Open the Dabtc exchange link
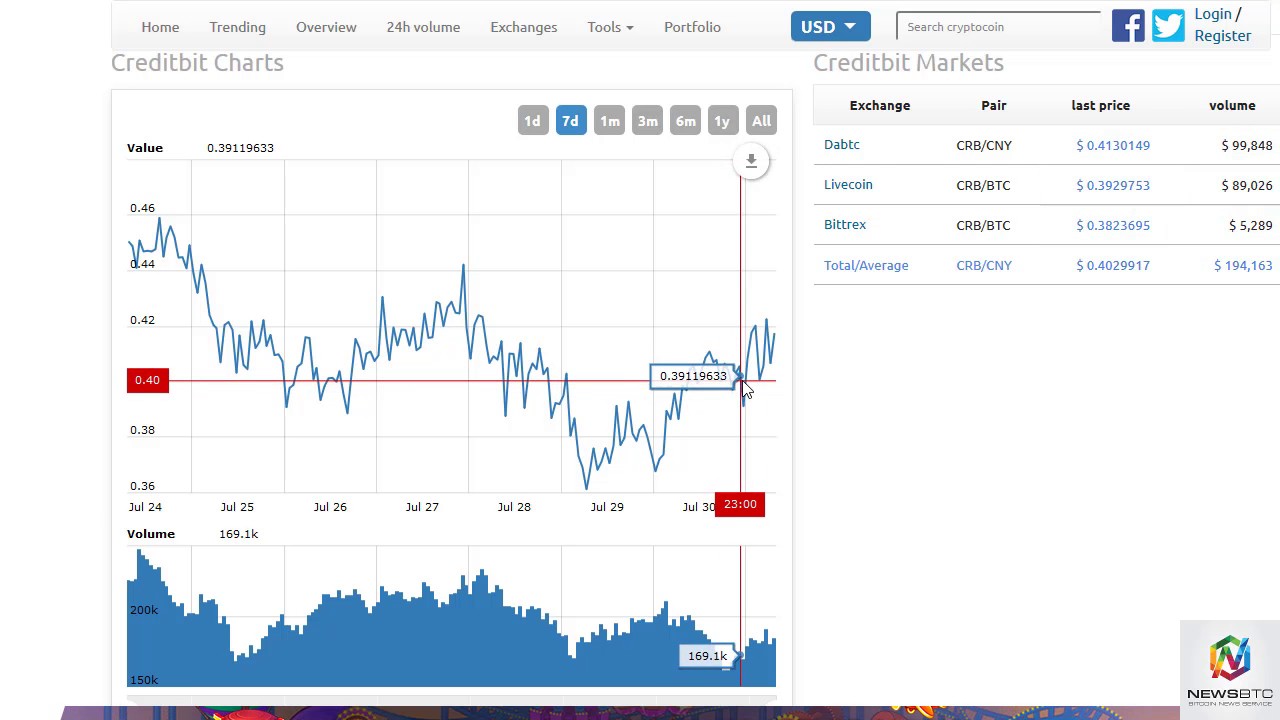Viewport: 1280px width, 720px height. click(x=842, y=145)
